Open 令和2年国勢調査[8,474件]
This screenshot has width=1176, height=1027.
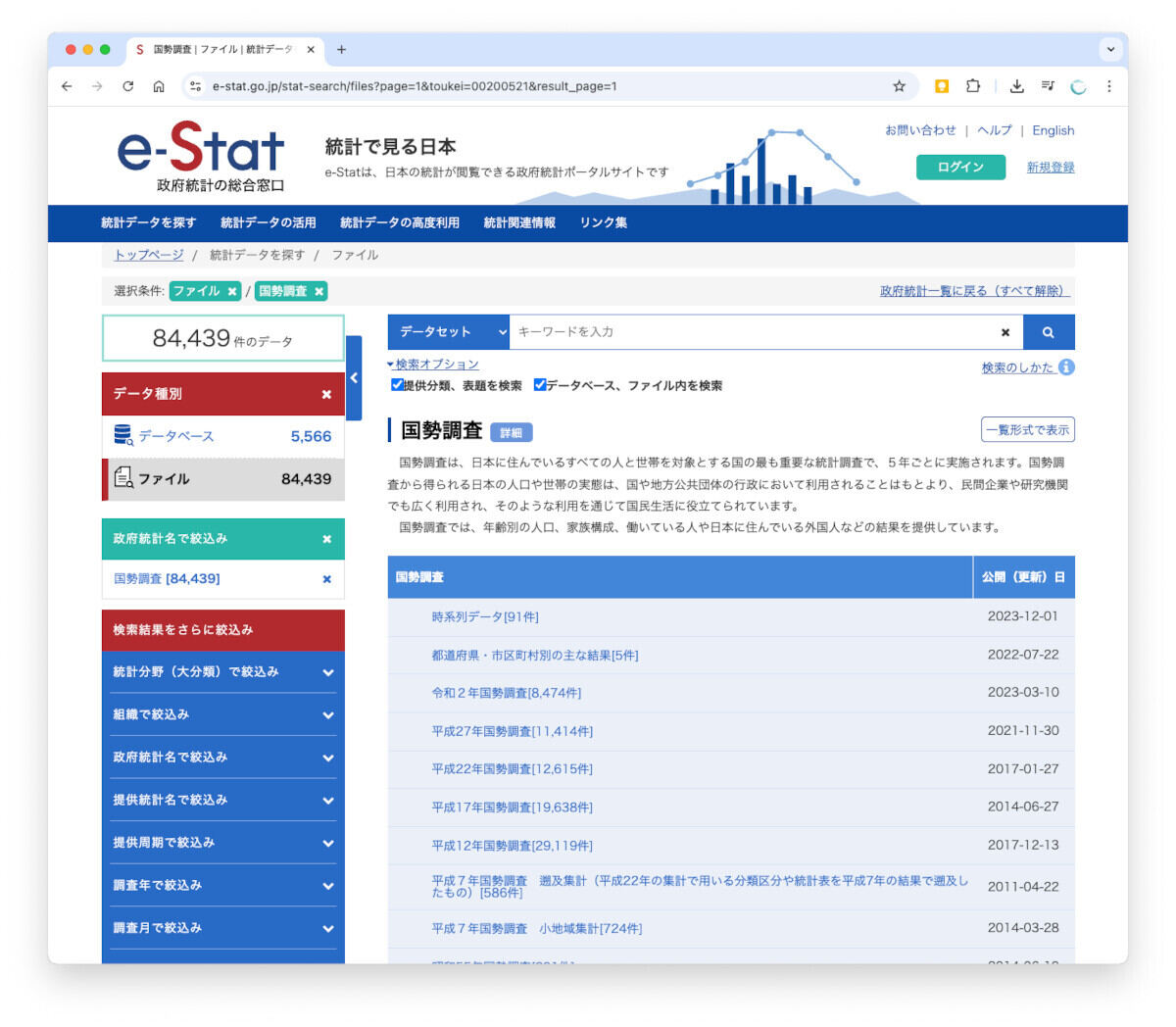(x=507, y=693)
